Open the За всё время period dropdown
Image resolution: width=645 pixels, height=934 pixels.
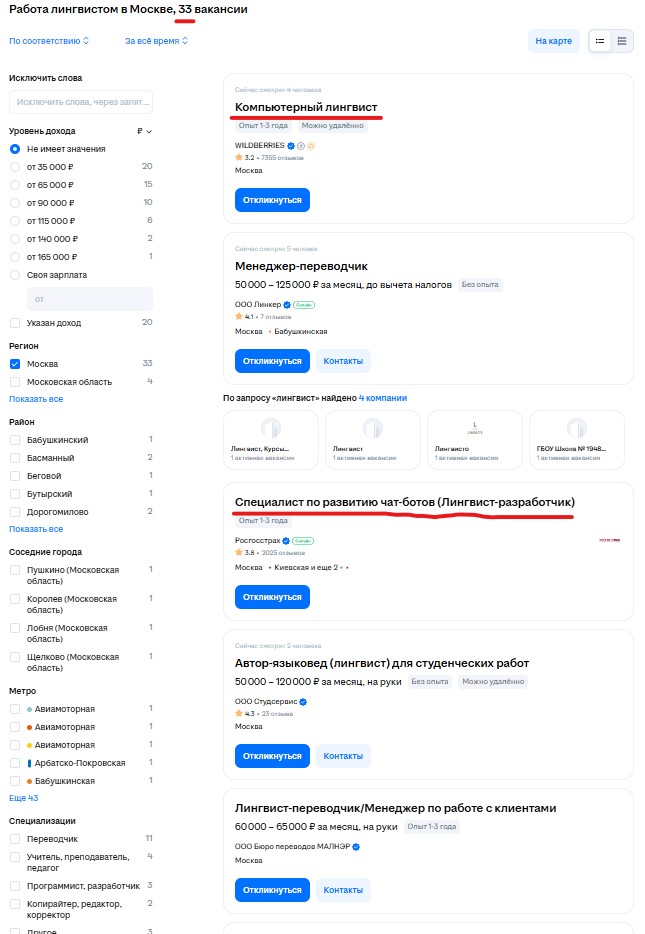pyautogui.click(x=156, y=41)
